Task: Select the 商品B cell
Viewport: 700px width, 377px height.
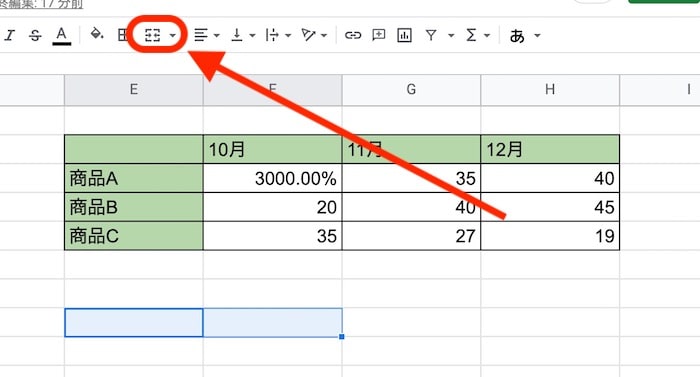Action: tap(133, 207)
